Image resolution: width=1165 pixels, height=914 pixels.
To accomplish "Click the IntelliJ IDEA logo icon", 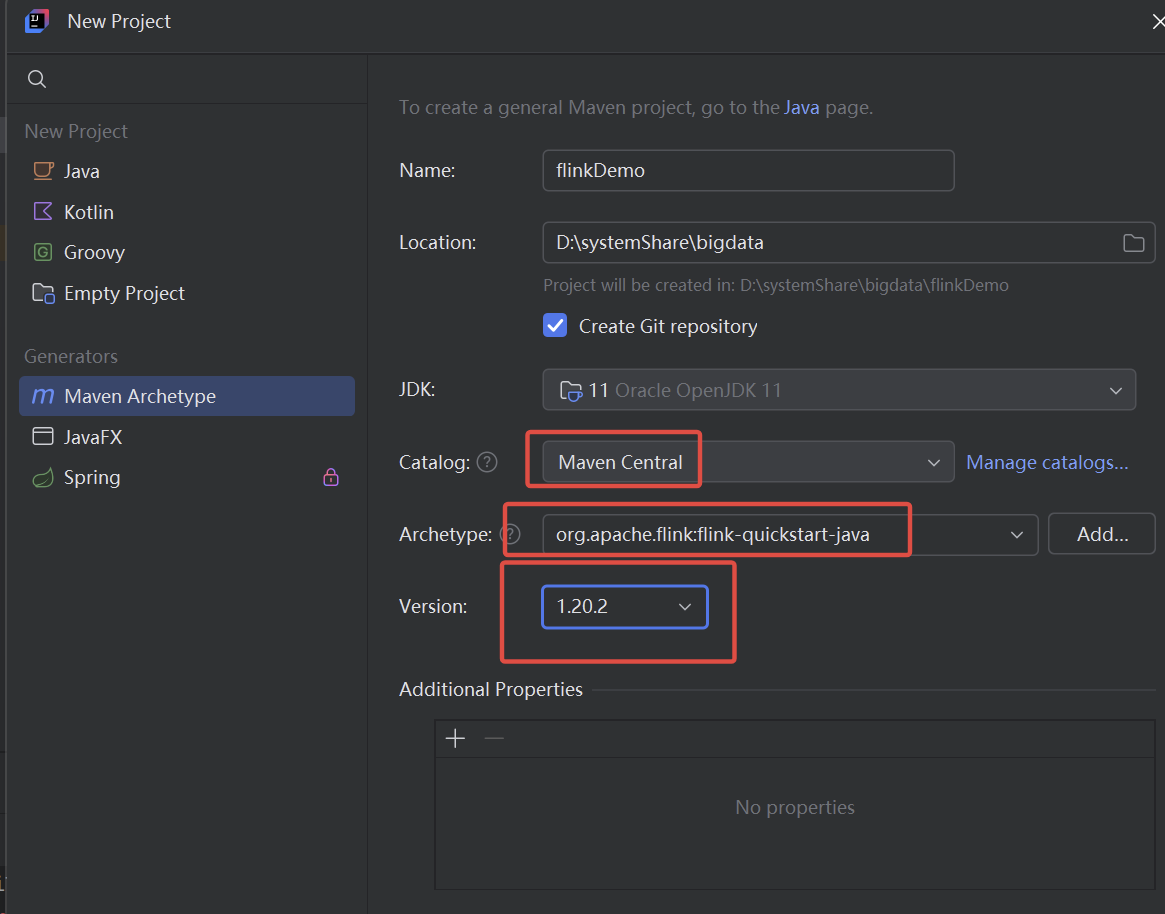I will point(36,21).
